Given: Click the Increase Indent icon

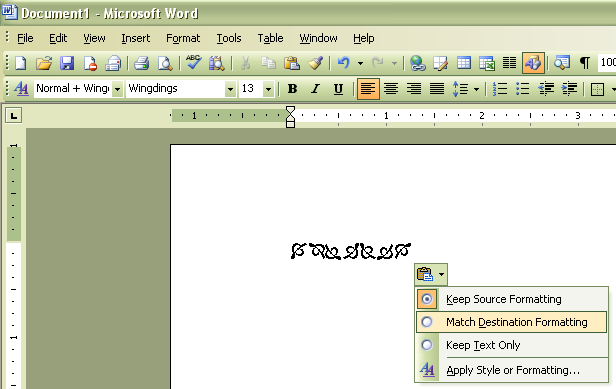Looking at the screenshot, I should click(x=569, y=89).
